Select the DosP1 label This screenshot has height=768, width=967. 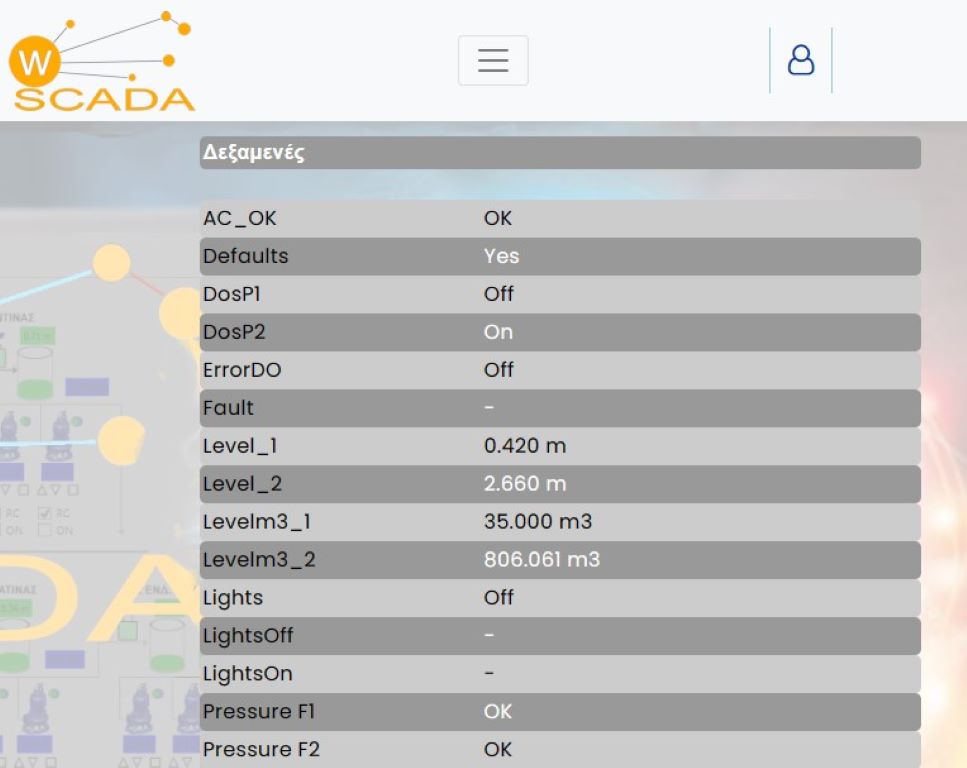click(231, 294)
